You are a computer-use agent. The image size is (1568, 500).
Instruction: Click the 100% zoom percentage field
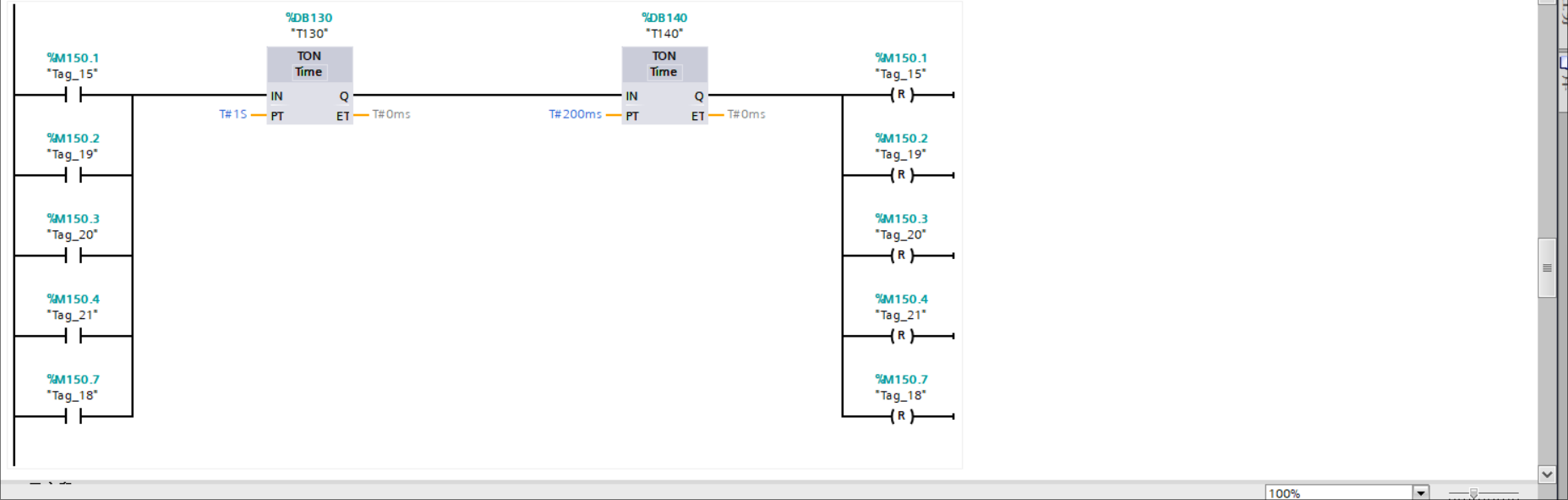click(x=1337, y=492)
